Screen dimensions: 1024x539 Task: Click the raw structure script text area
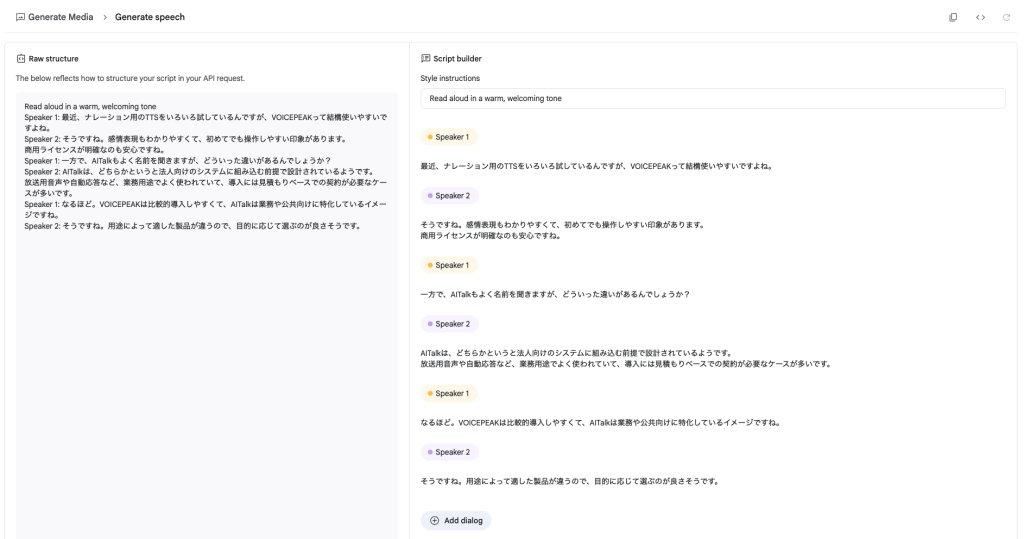207,316
